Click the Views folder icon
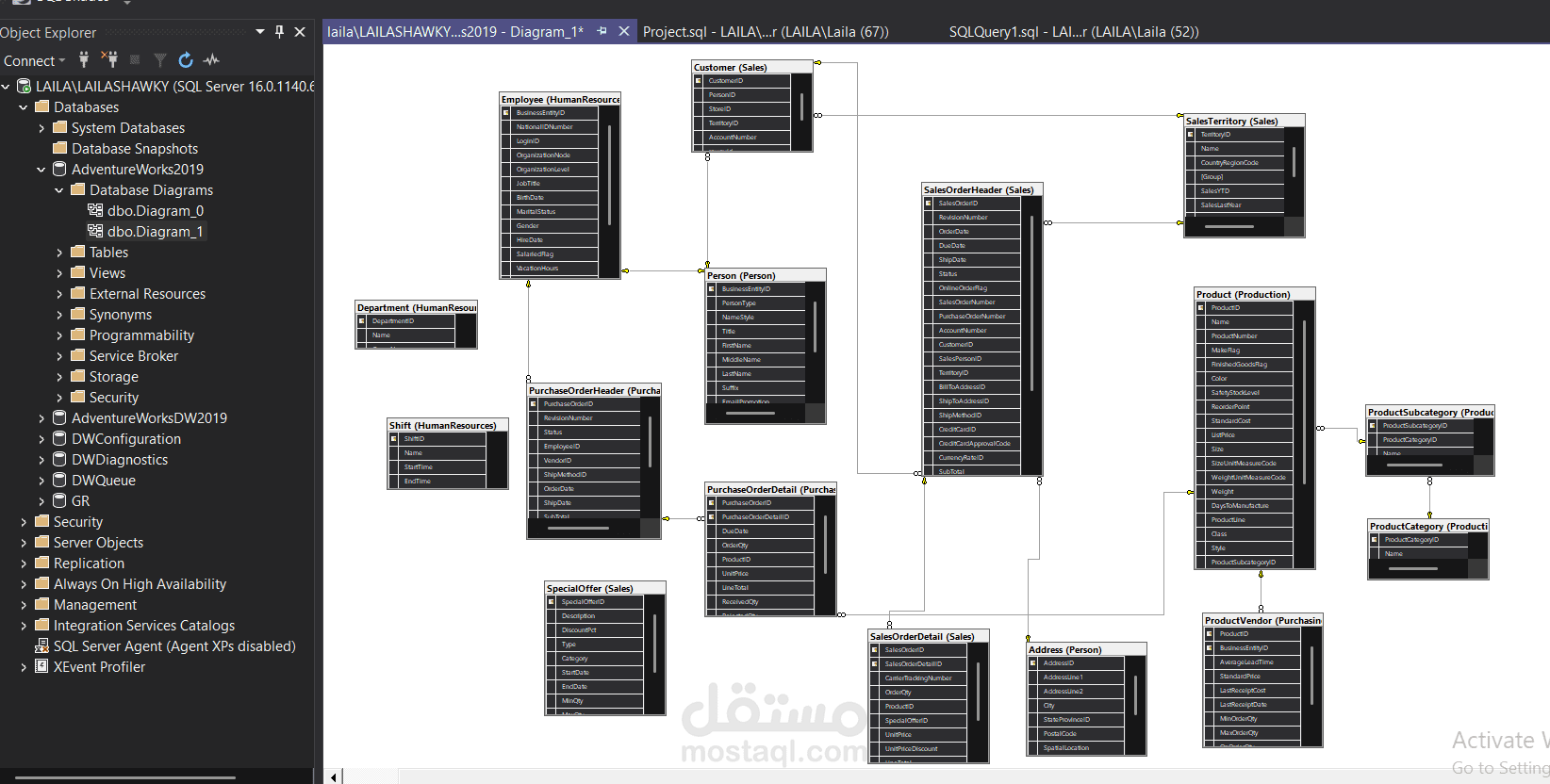 pos(77,272)
